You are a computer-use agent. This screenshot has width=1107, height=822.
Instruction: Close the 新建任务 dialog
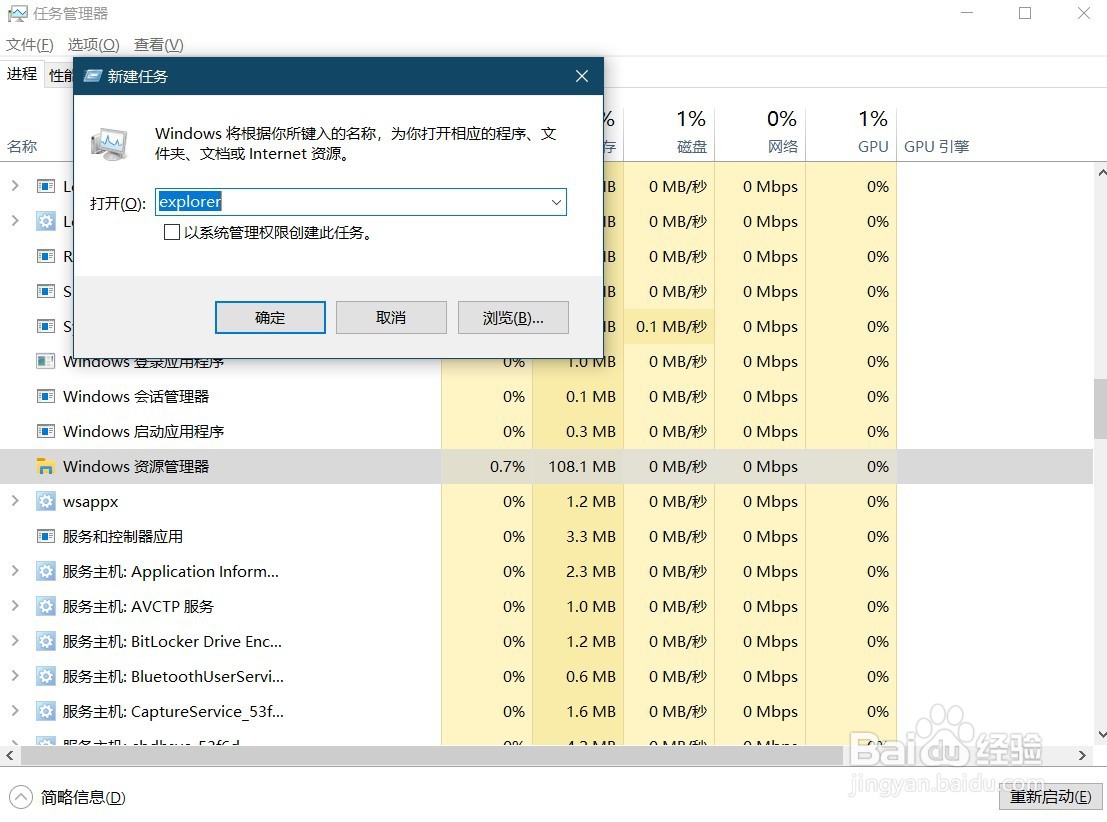[582, 76]
